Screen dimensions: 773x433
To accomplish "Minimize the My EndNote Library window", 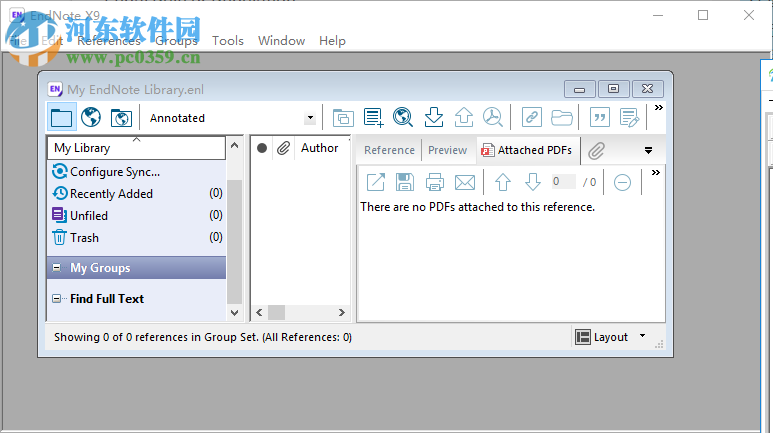I will click(x=580, y=89).
